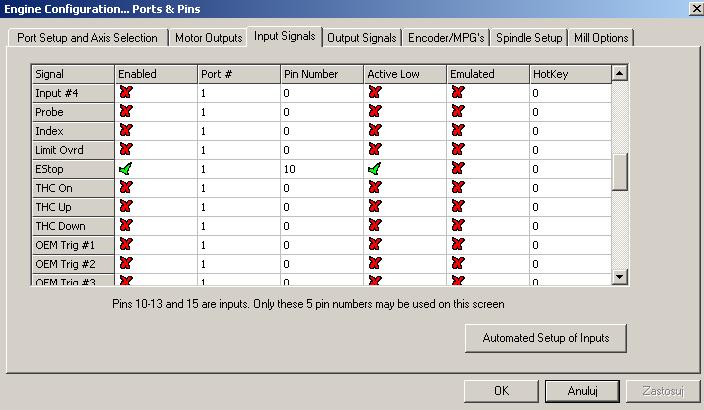
Task: Select HotKey cell for EStop
Action: (x=571, y=169)
